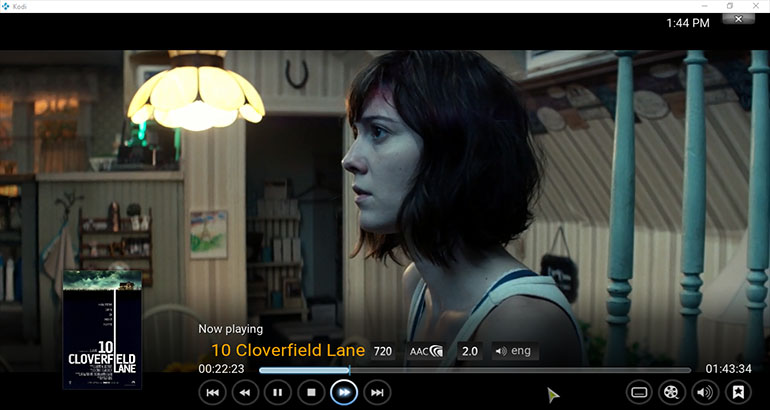
Task: Skip to the next chapter
Action: click(x=377, y=392)
